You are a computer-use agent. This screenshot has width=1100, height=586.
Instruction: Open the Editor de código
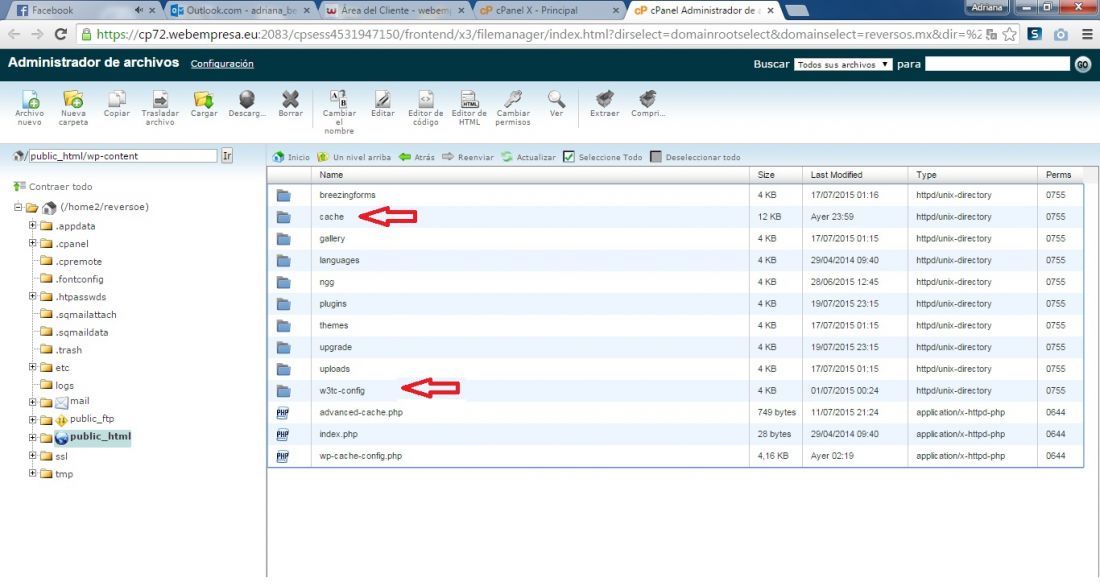(426, 107)
